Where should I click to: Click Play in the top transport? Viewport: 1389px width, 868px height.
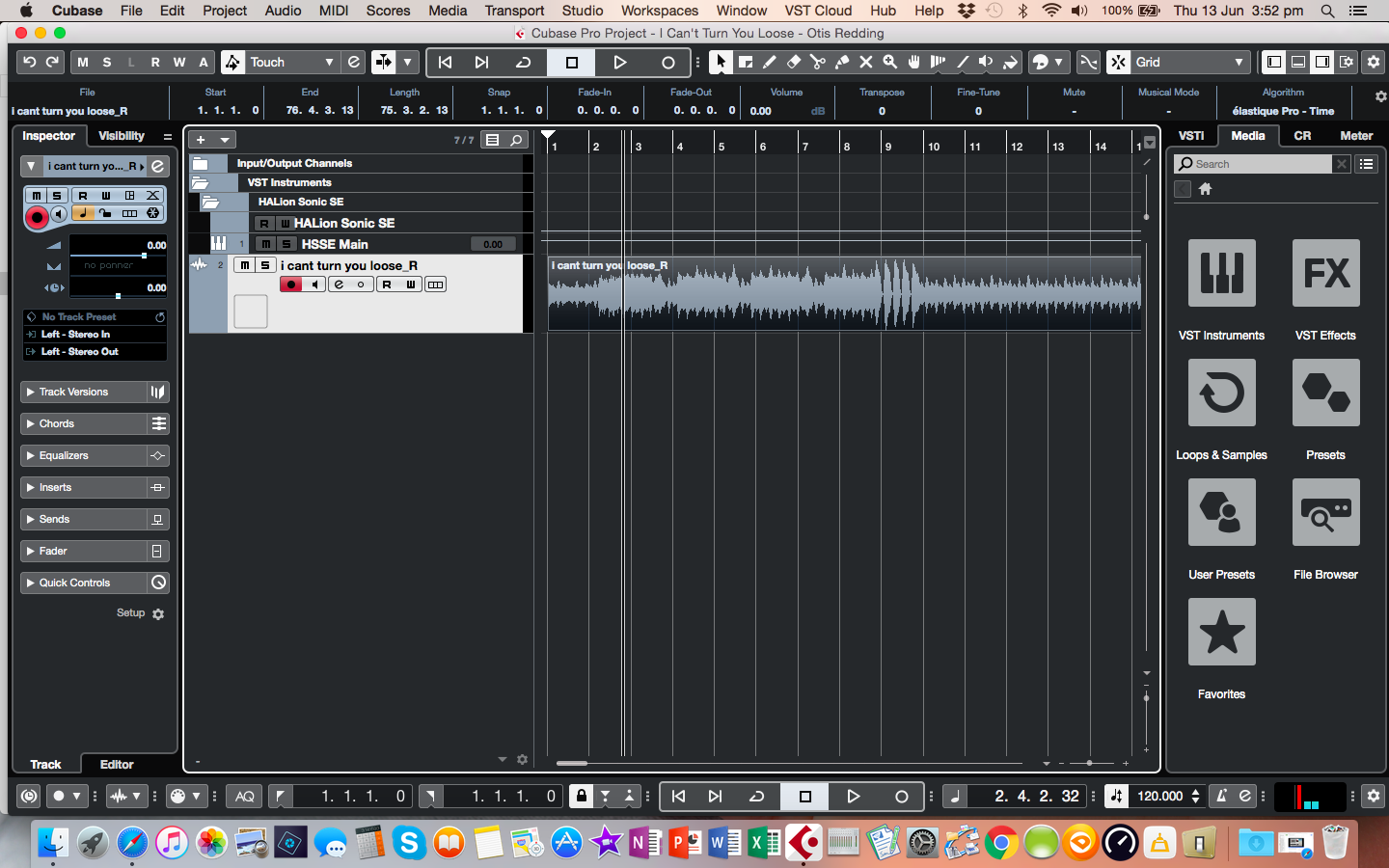tap(620, 63)
